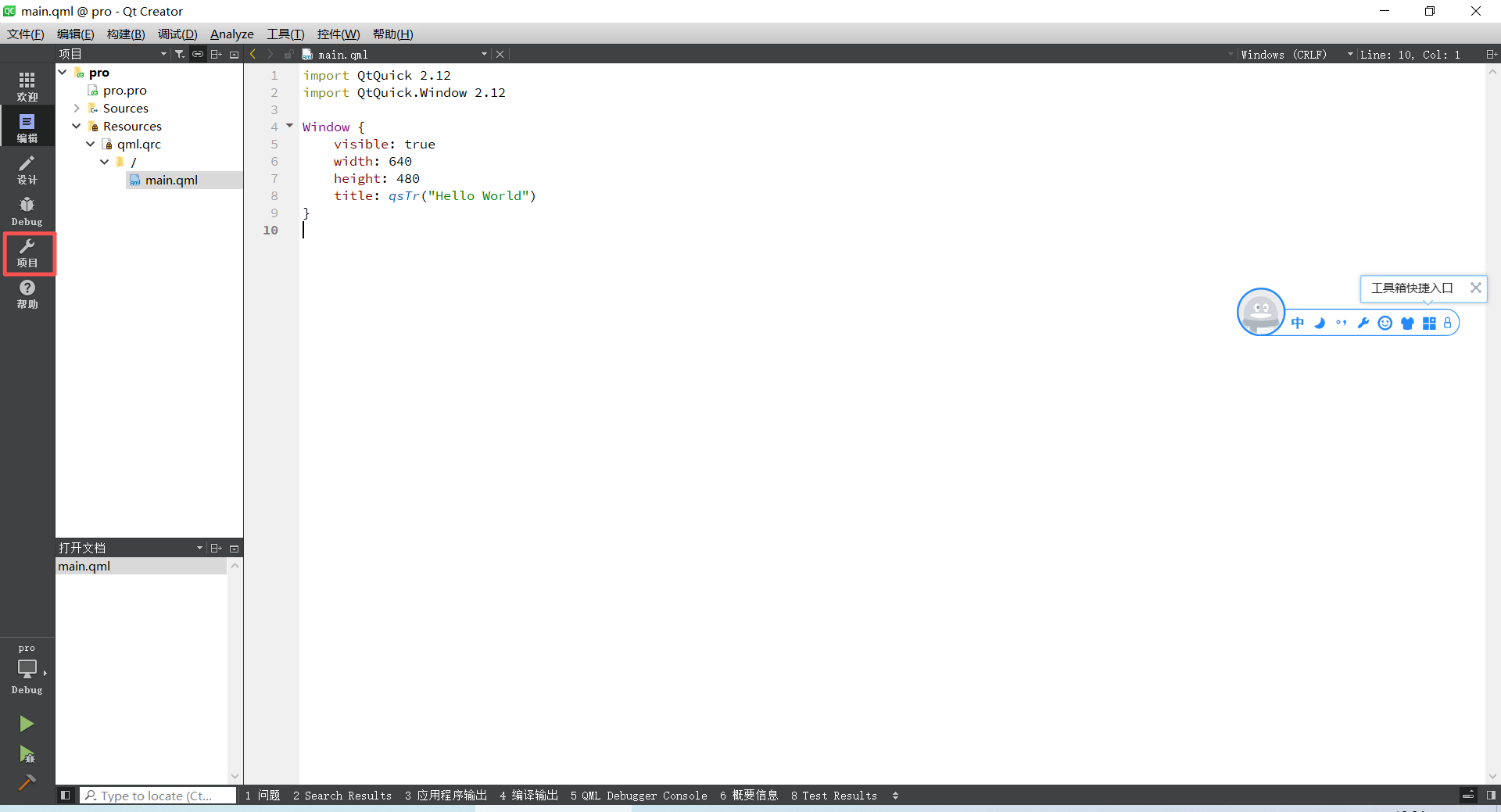Open the 编辑(E) menu
This screenshot has height=812, width=1501.
(76, 34)
